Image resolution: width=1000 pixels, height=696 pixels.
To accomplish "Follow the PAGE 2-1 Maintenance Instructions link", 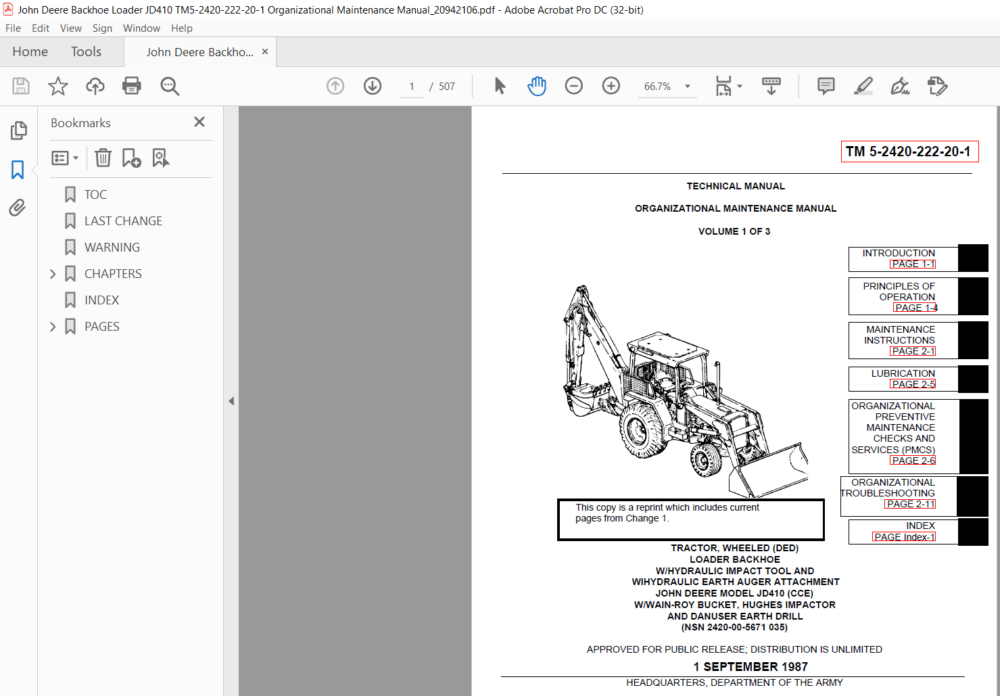I will tap(913, 352).
